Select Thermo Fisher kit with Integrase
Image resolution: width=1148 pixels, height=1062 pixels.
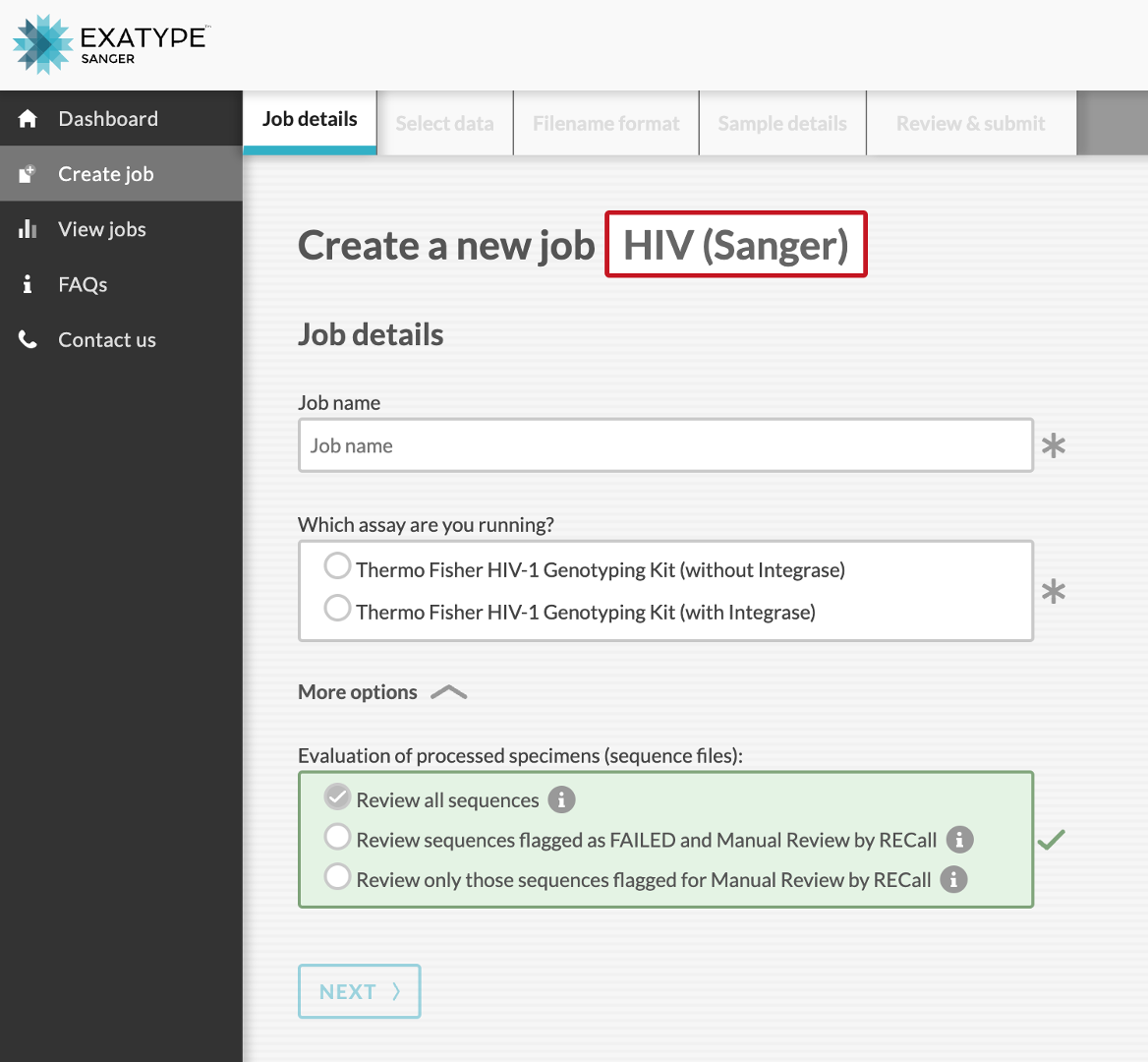337,608
